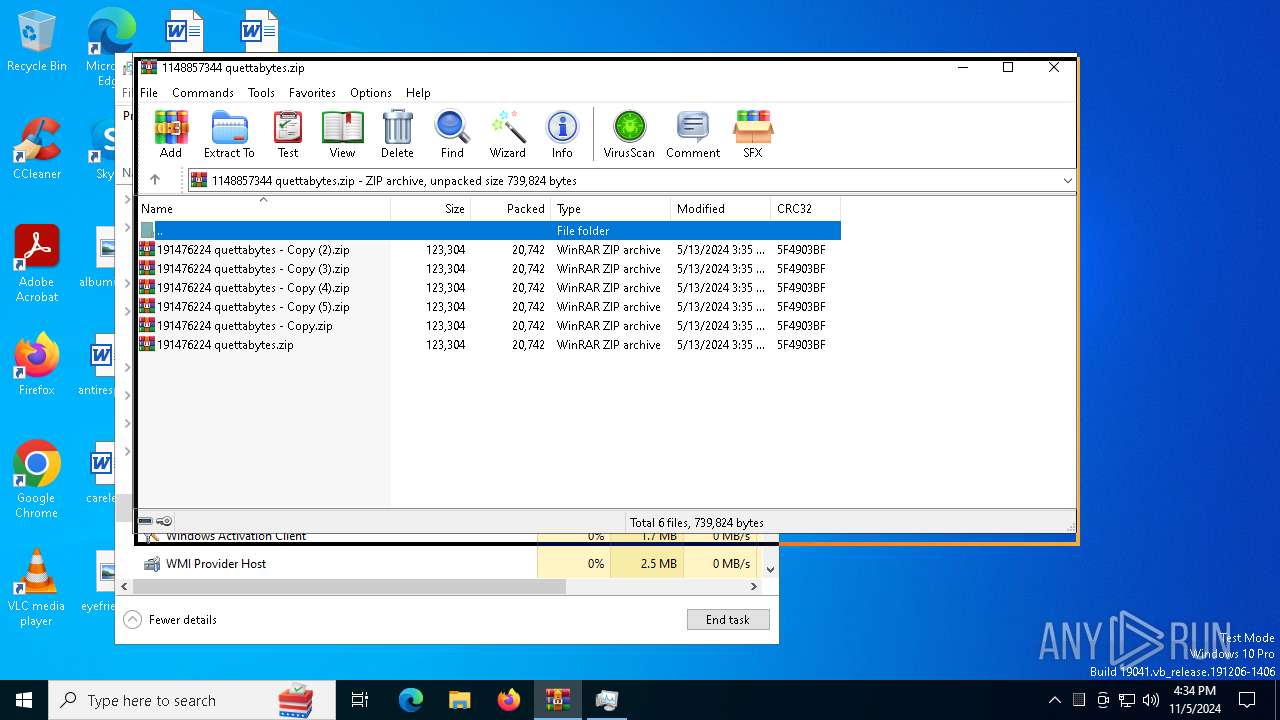Sort by the Name column header
This screenshot has width=1280, height=720.
point(264,208)
